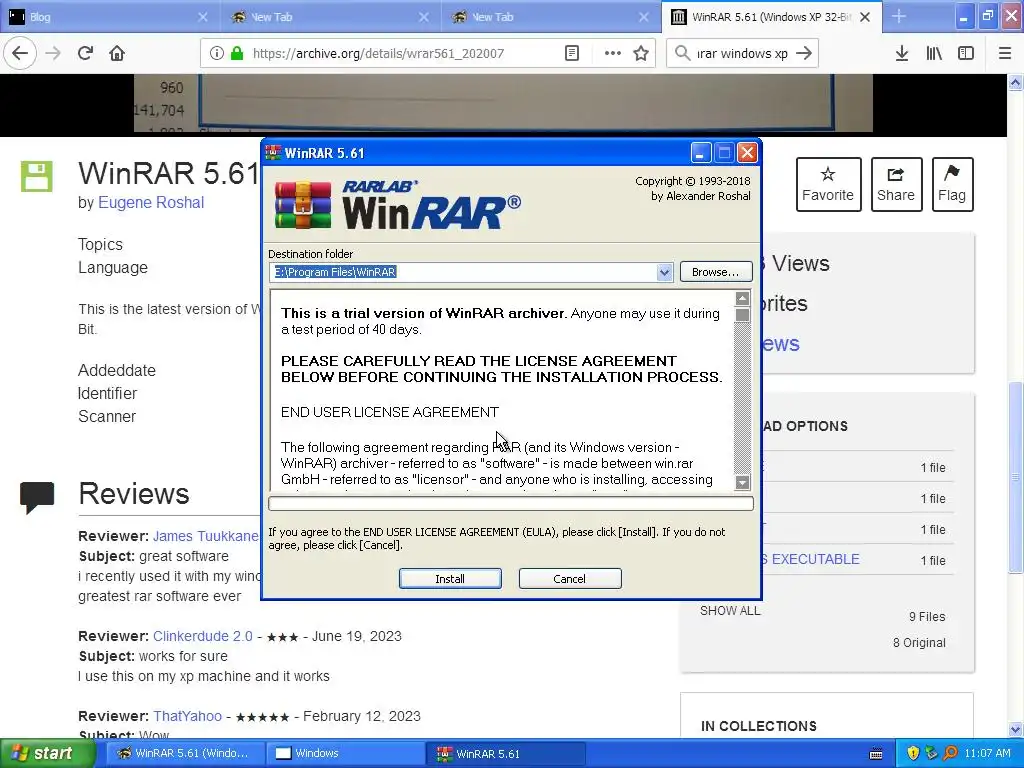This screenshot has width=1024, height=768.
Task: Open Eugene Roshal author link
Action: click(x=151, y=203)
